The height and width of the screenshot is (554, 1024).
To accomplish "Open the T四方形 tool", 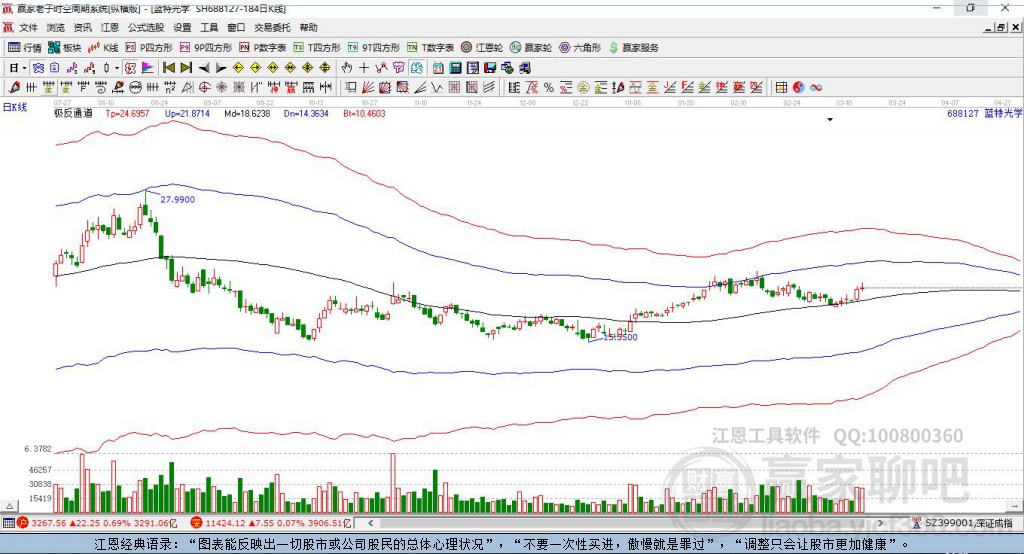I will click(x=317, y=48).
